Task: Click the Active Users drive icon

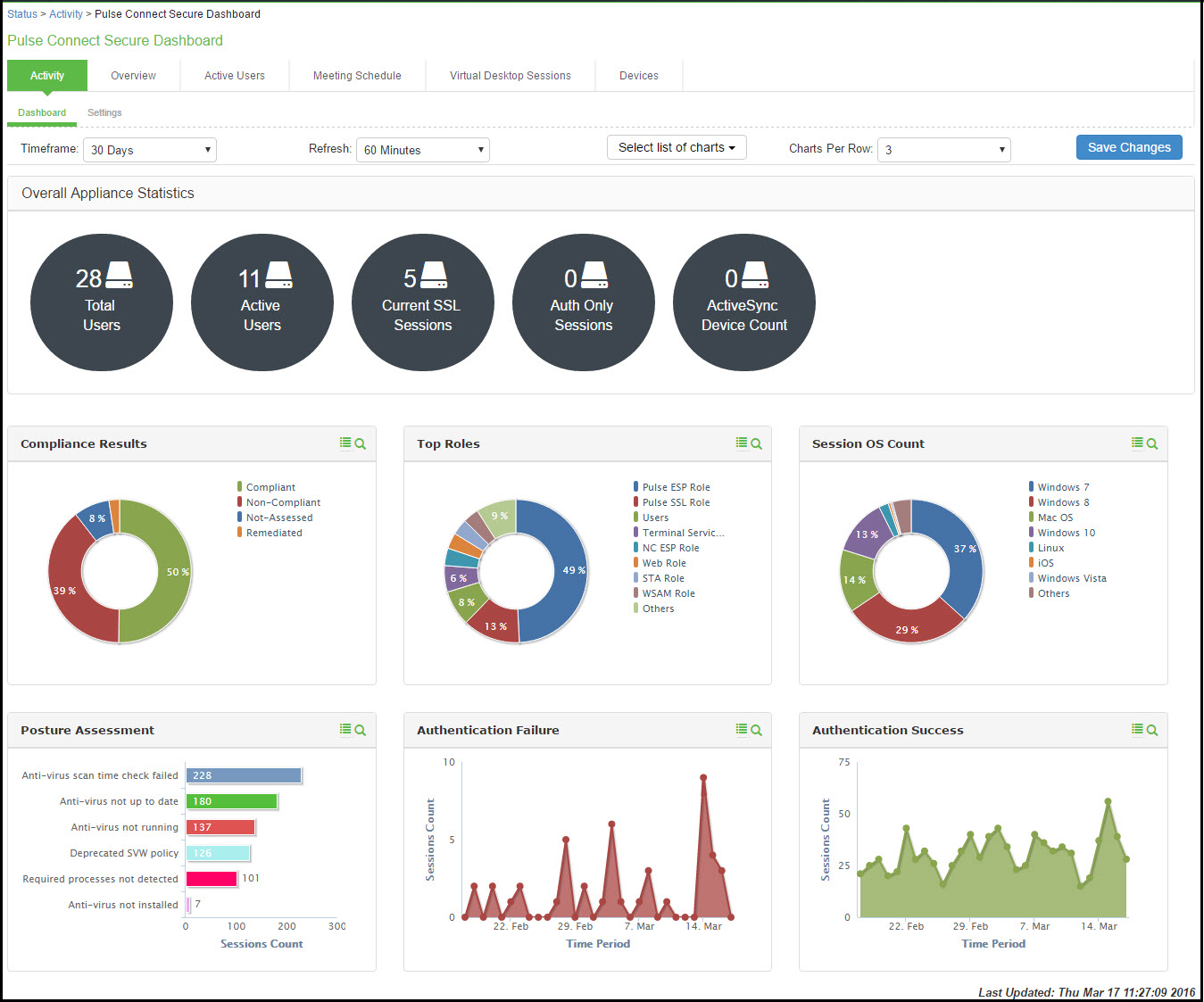Action: pyautogui.click(x=278, y=275)
